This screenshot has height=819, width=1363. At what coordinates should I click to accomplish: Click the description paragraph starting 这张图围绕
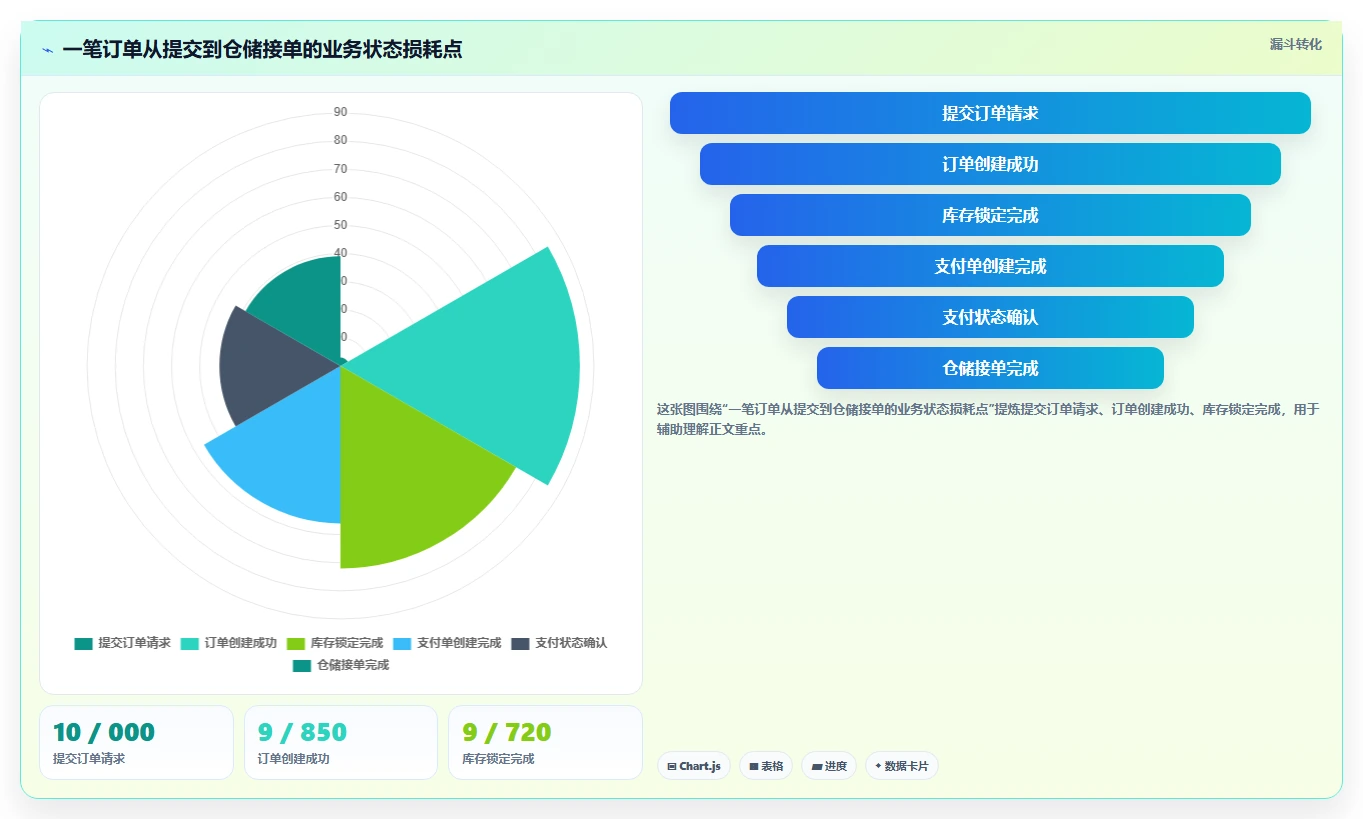tap(989, 419)
